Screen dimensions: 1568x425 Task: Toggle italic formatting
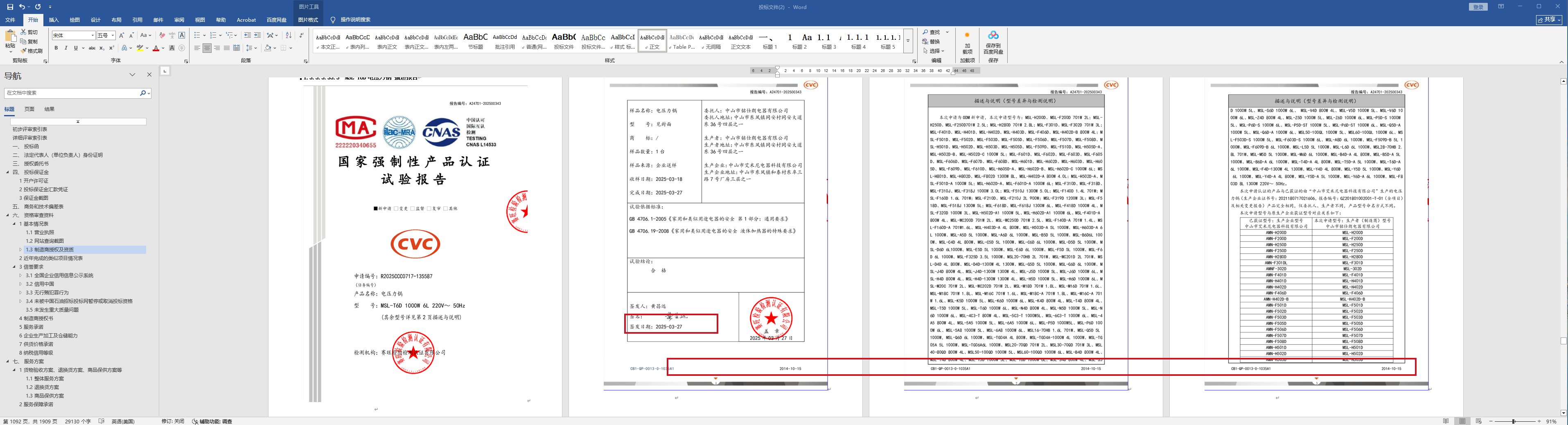click(66, 48)
